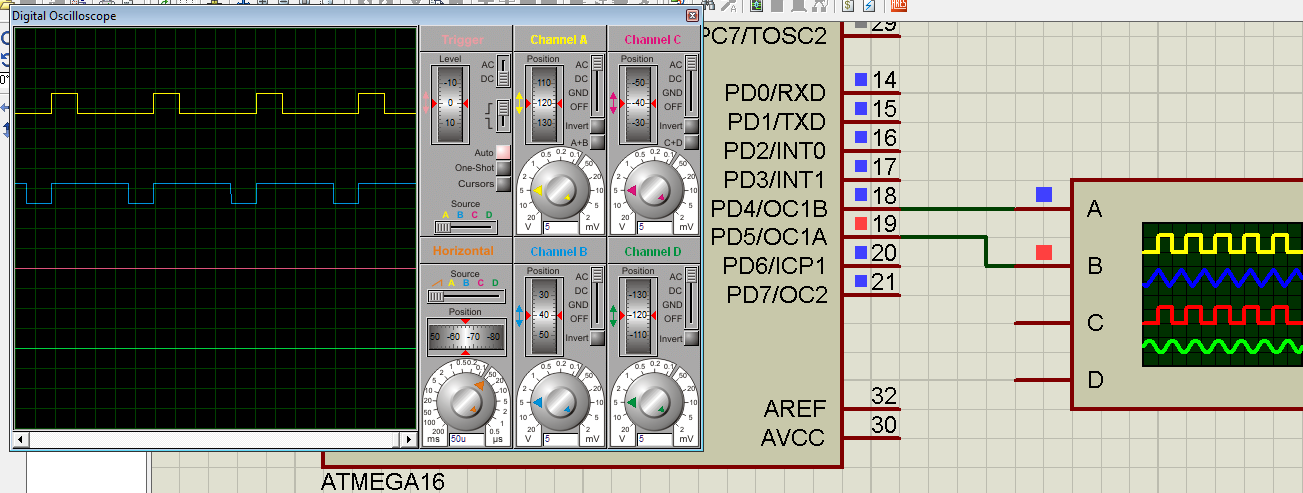
Task: Toggle Channel A Invert button
Action: 596,127
